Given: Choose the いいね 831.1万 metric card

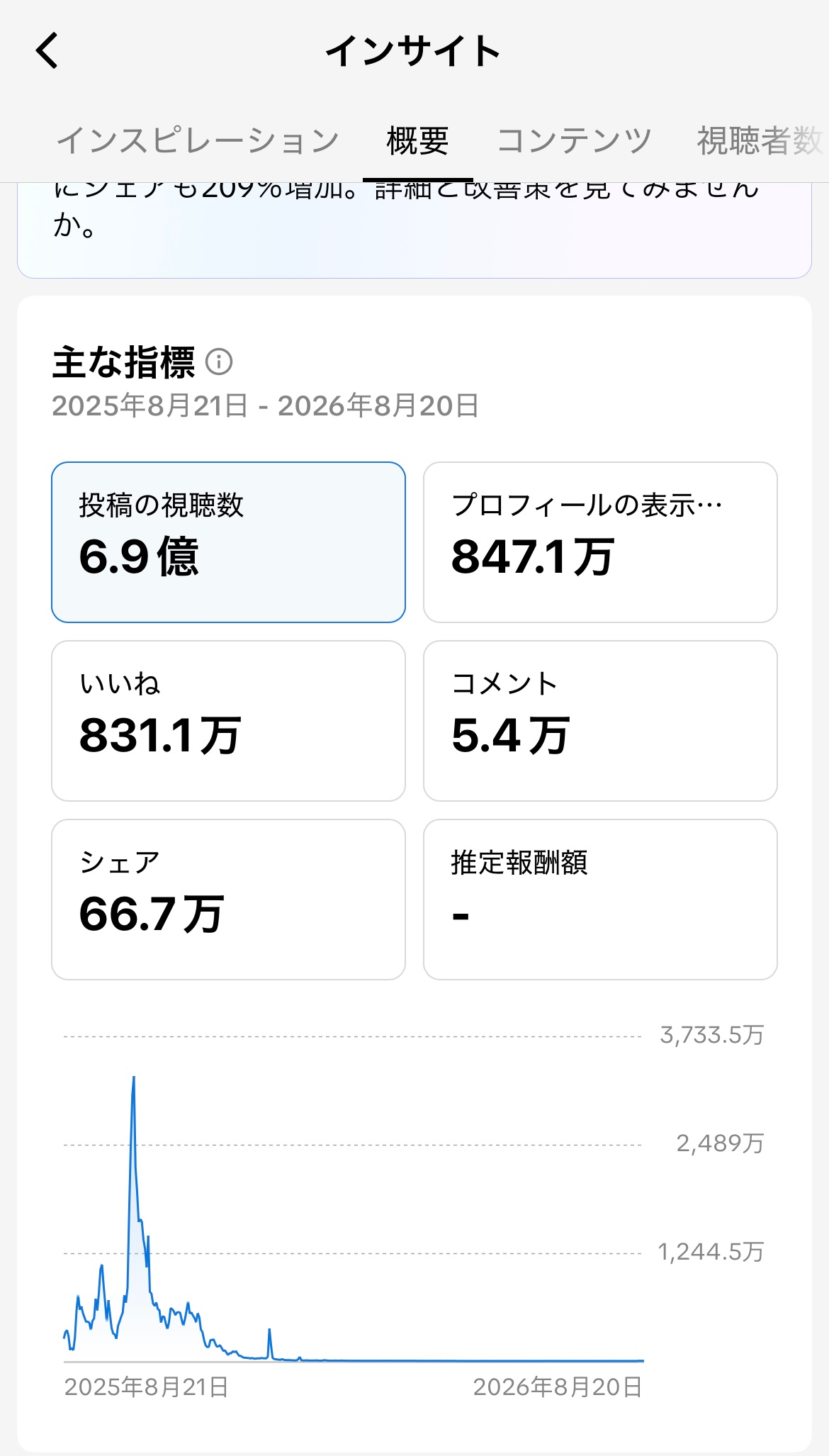Looking at the screenshot, I should 228,721.
